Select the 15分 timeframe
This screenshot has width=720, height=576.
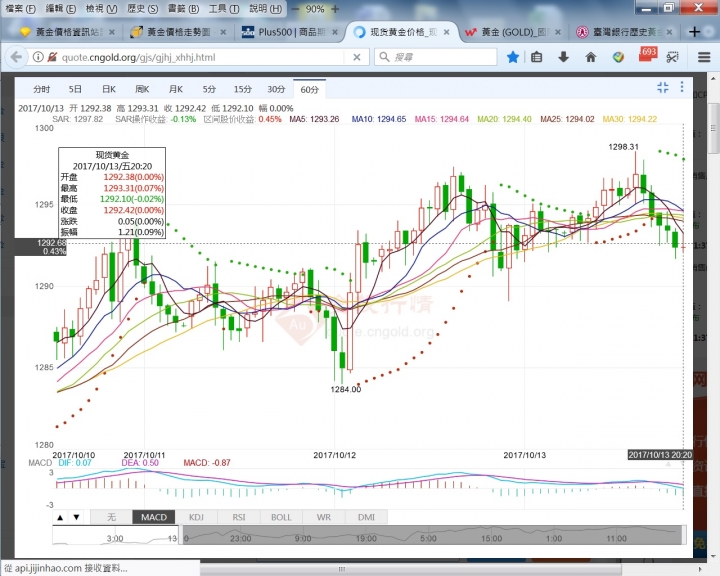pyautogui.click(x=242, y=89)
